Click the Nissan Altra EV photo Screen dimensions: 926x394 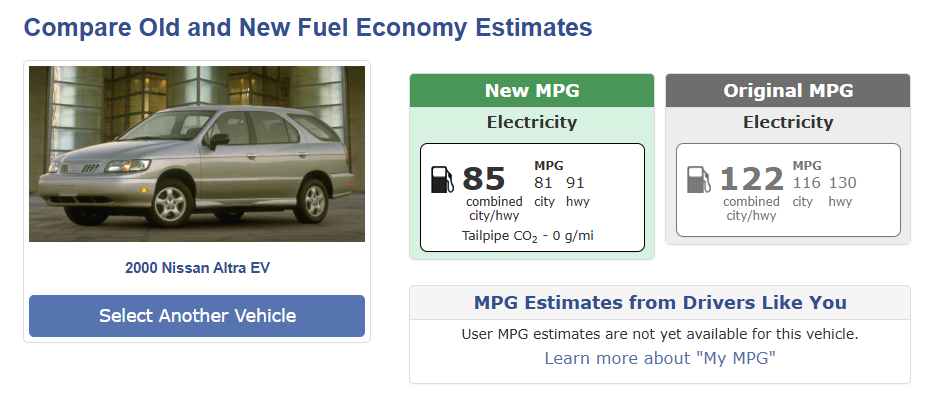tap(197, 154)
